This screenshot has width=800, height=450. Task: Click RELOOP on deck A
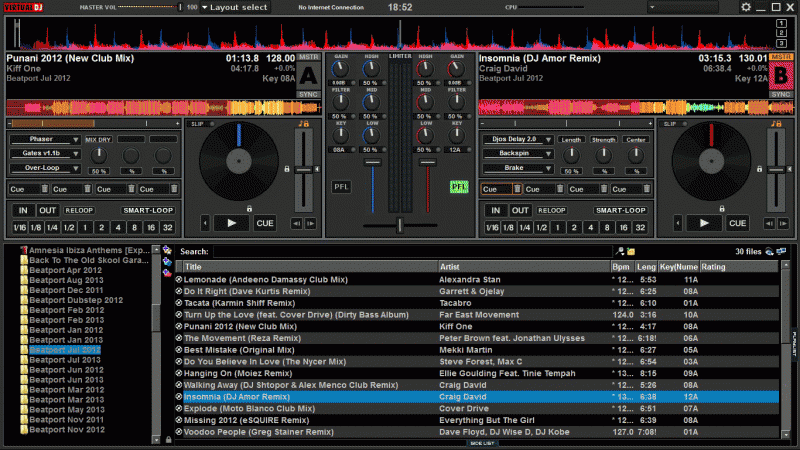coord(79,210)
